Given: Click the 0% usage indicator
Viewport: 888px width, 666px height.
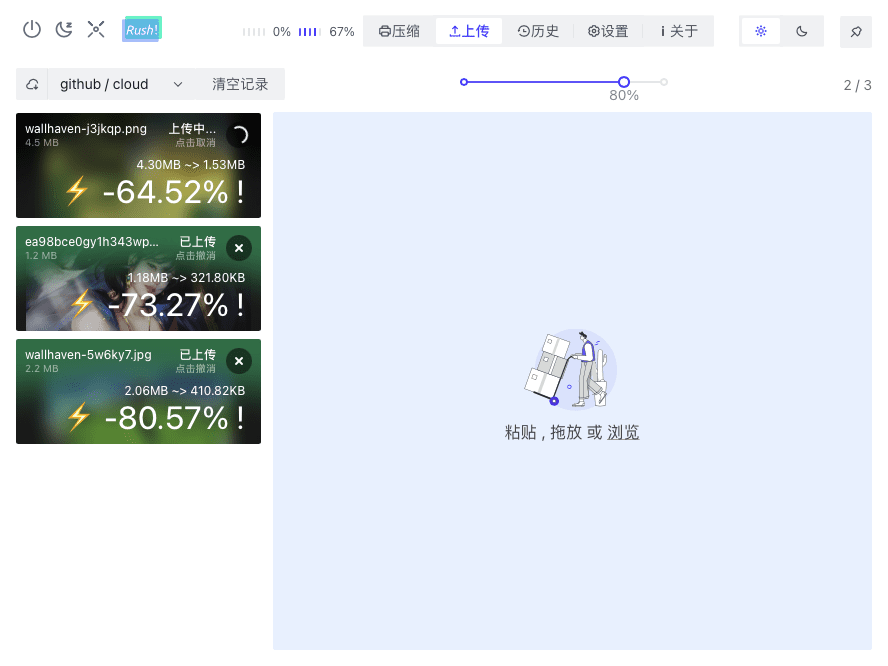Looking at the screenshot, I should (266, 32).
